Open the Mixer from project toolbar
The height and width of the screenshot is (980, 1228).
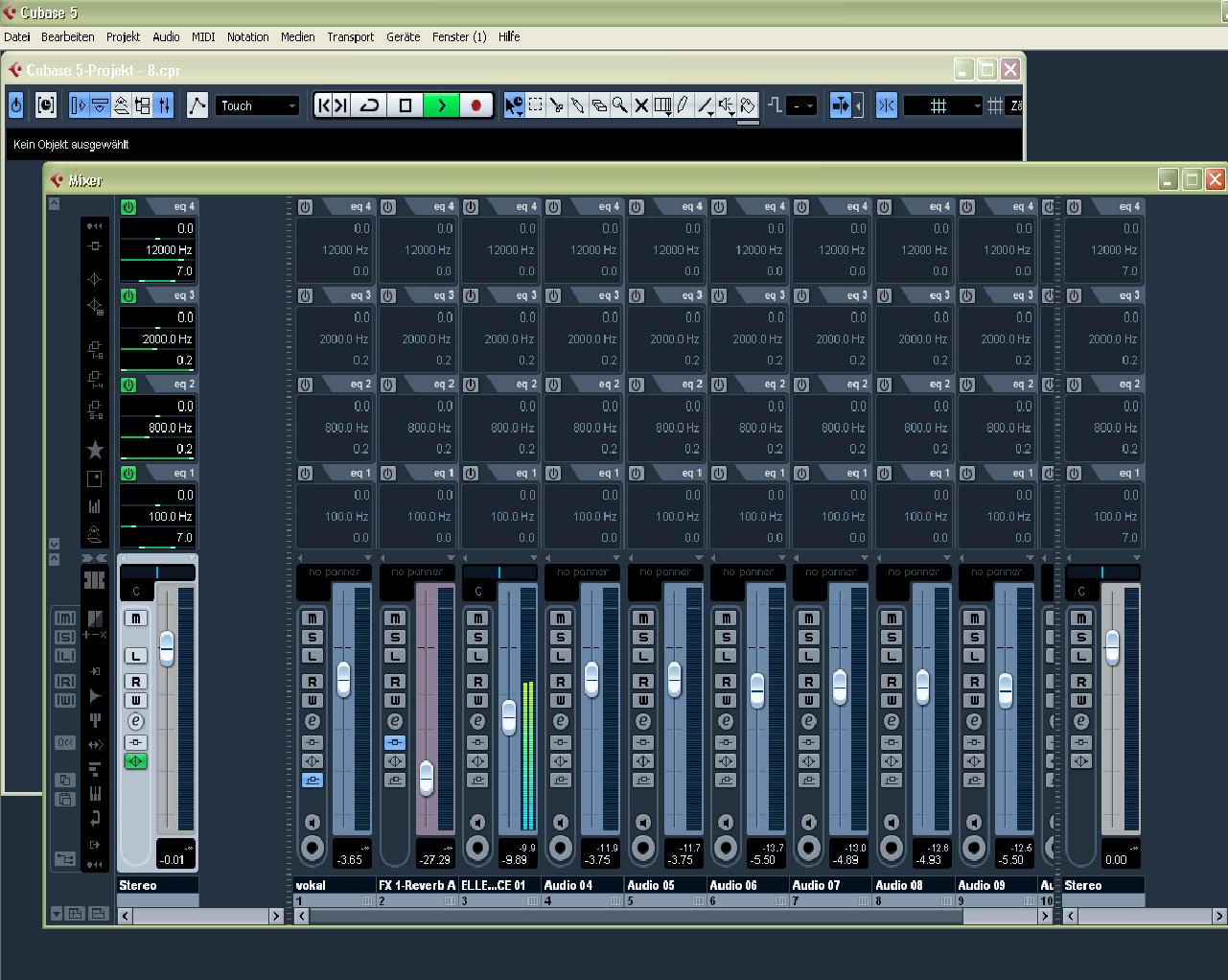tap(164, 105)
